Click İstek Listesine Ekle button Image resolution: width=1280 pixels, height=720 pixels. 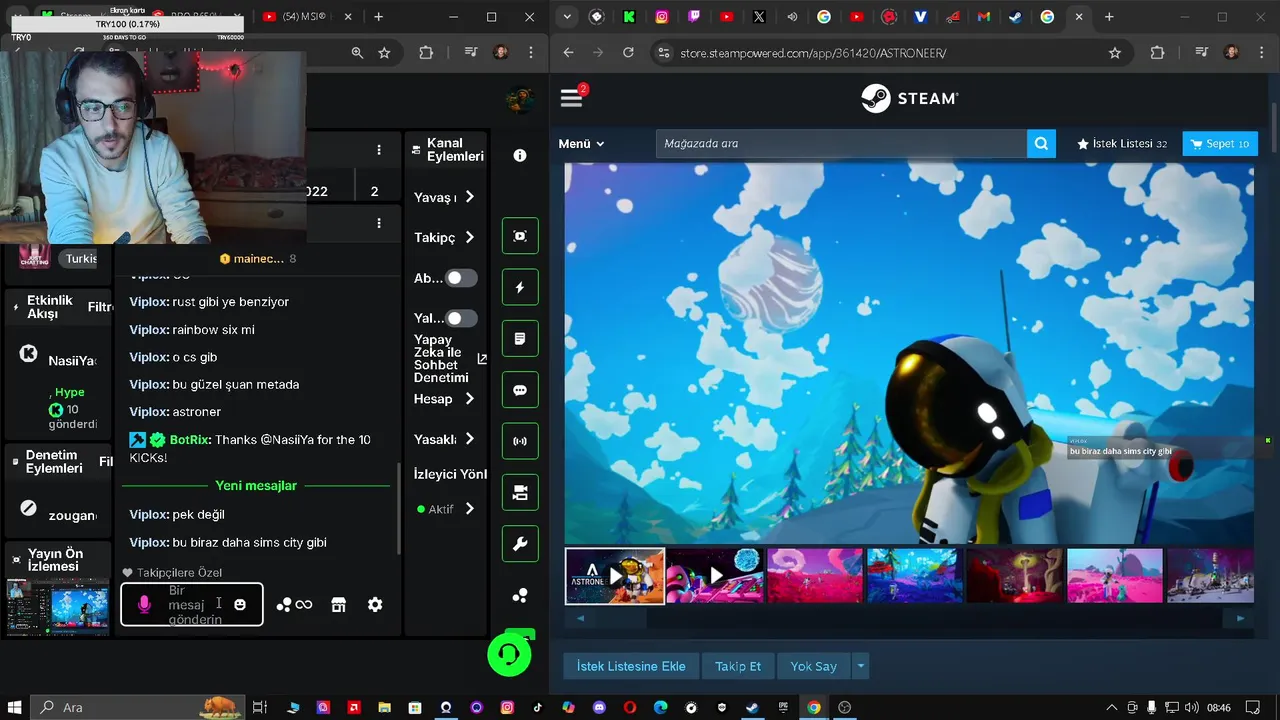[x=631, y=666]
